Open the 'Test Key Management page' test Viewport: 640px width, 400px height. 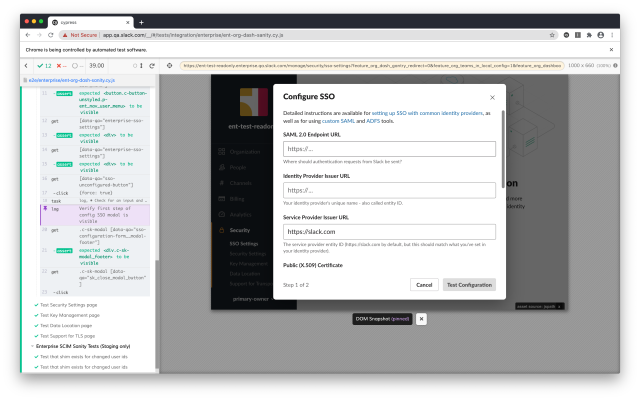point(70,315)
